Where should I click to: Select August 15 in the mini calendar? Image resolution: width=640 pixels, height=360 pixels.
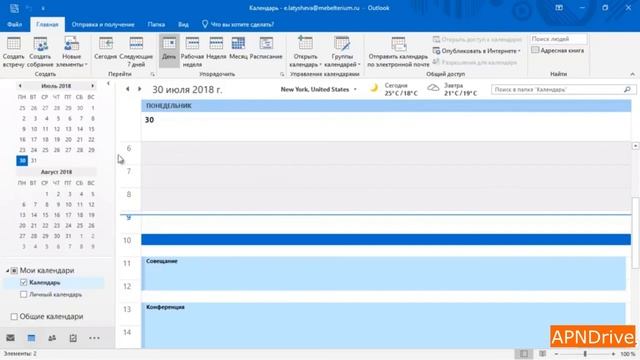[45, 215]
